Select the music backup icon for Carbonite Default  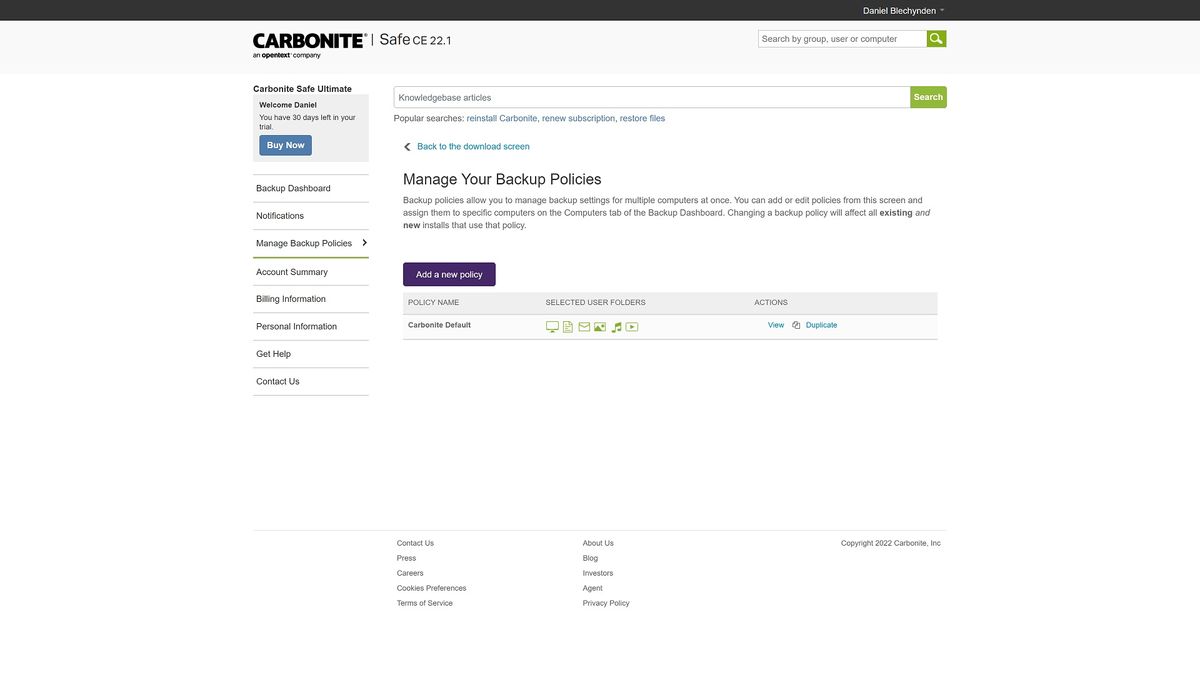pyautogui.click(x=615, y=326)
